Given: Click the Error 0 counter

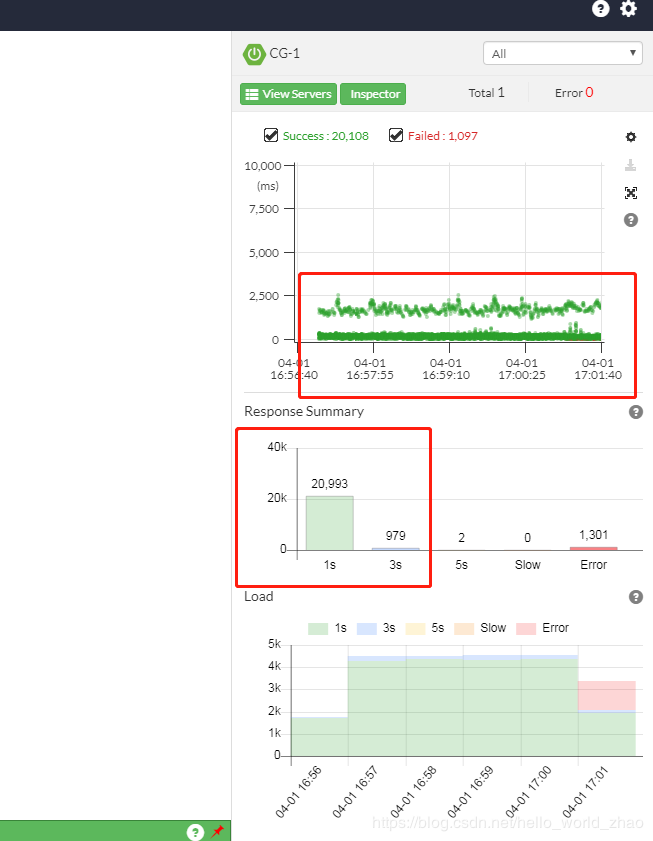Looking at the screenshot, I should (x=574, y=93).
